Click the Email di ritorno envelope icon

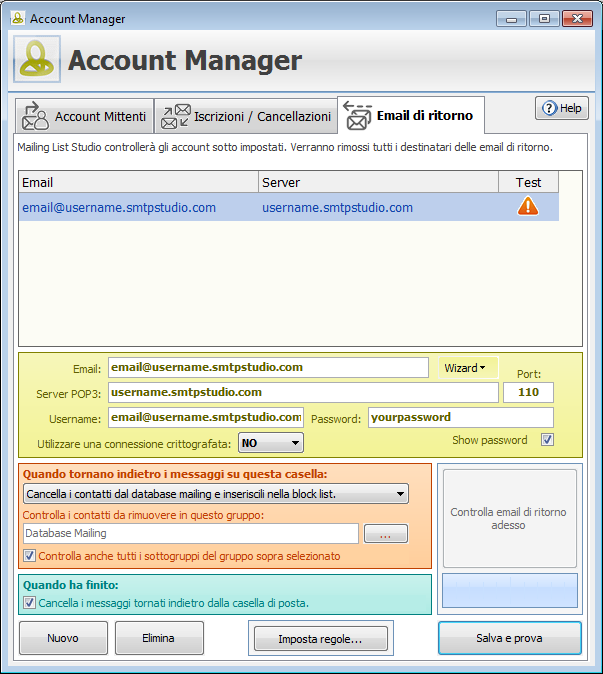coord(357,117)
